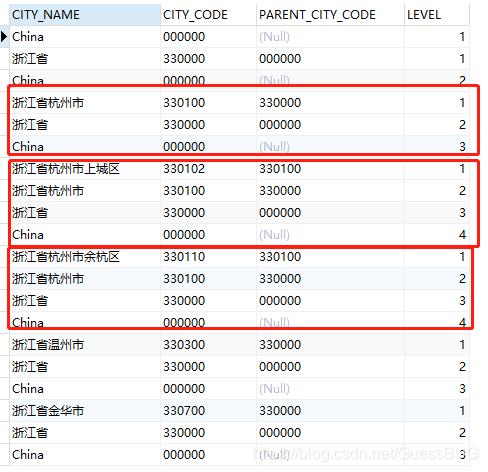Click the 浙江省杭州市 name cell with LEVEL 1
Viewport: 488px width, 472px height.
[x=85, y=103]
